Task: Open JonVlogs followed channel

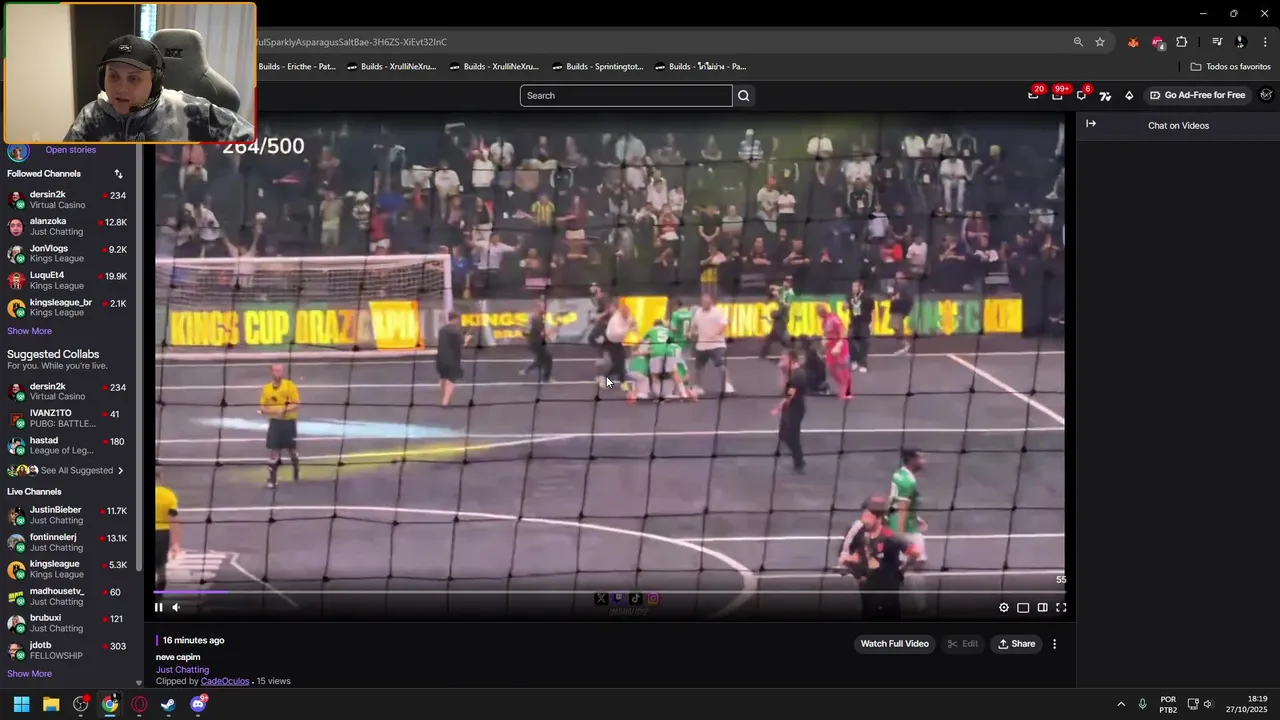Action: [68, 254]
